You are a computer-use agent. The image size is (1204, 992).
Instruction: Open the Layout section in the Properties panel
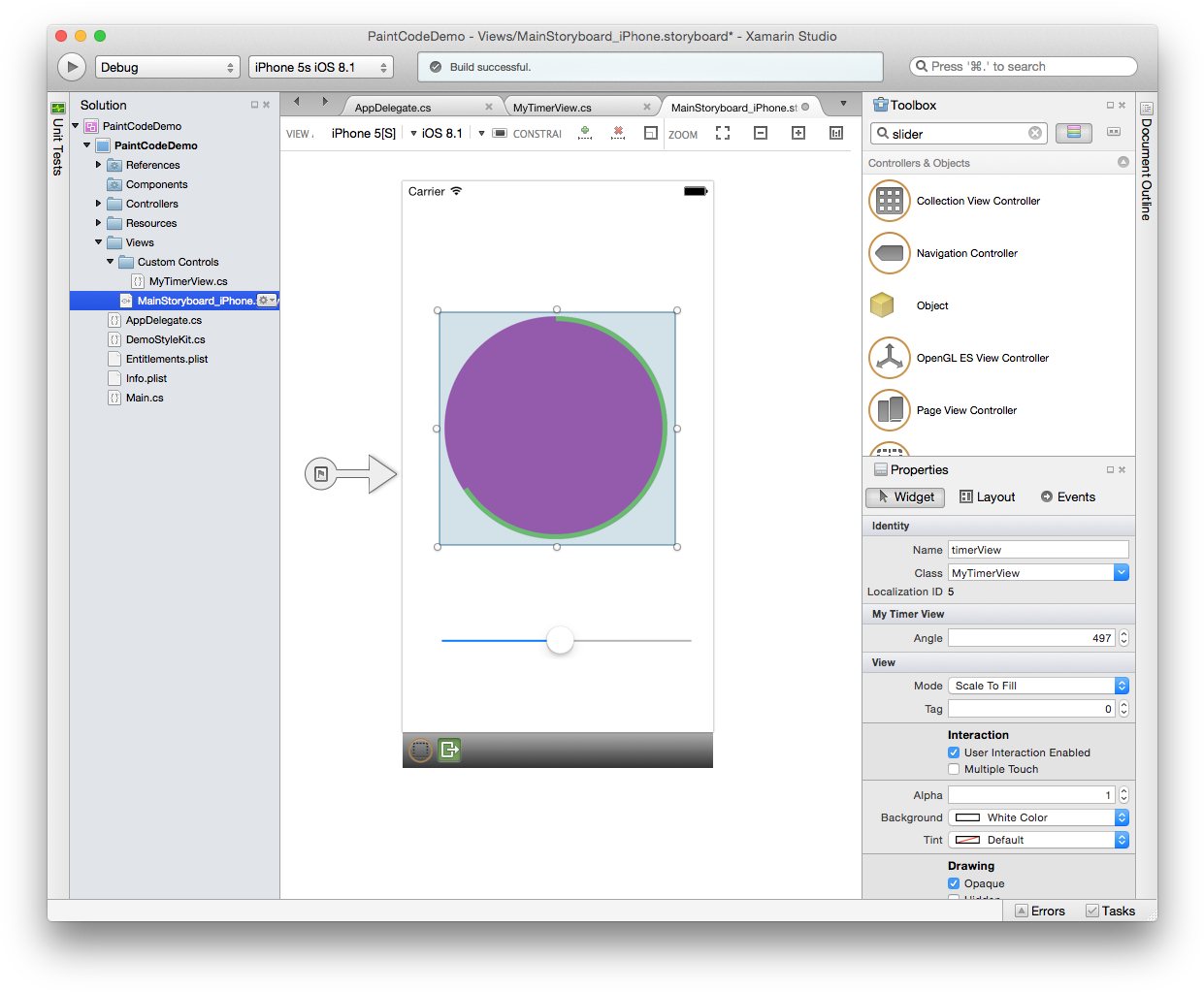(987, 496)
